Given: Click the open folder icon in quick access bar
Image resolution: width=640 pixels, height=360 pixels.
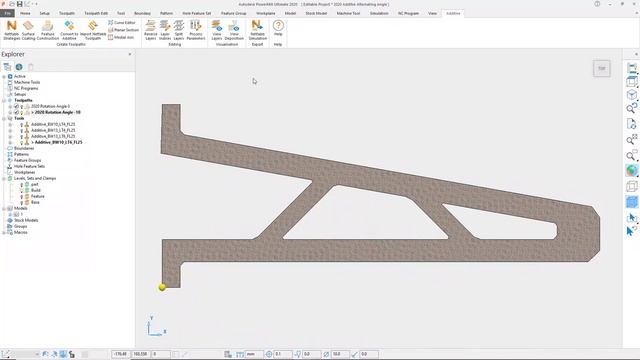Looking at the screenshot, I should tap(12, 4).
